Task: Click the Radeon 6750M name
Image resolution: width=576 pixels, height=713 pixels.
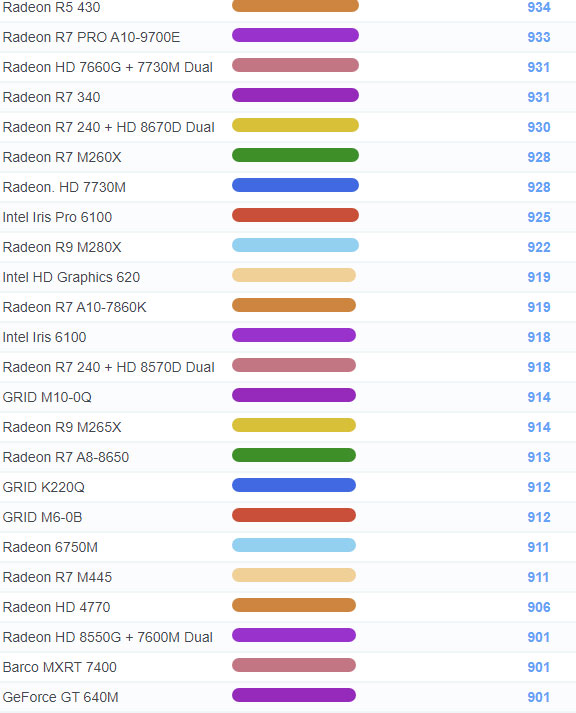Action: pyautogui.click(x=50, y=547)
